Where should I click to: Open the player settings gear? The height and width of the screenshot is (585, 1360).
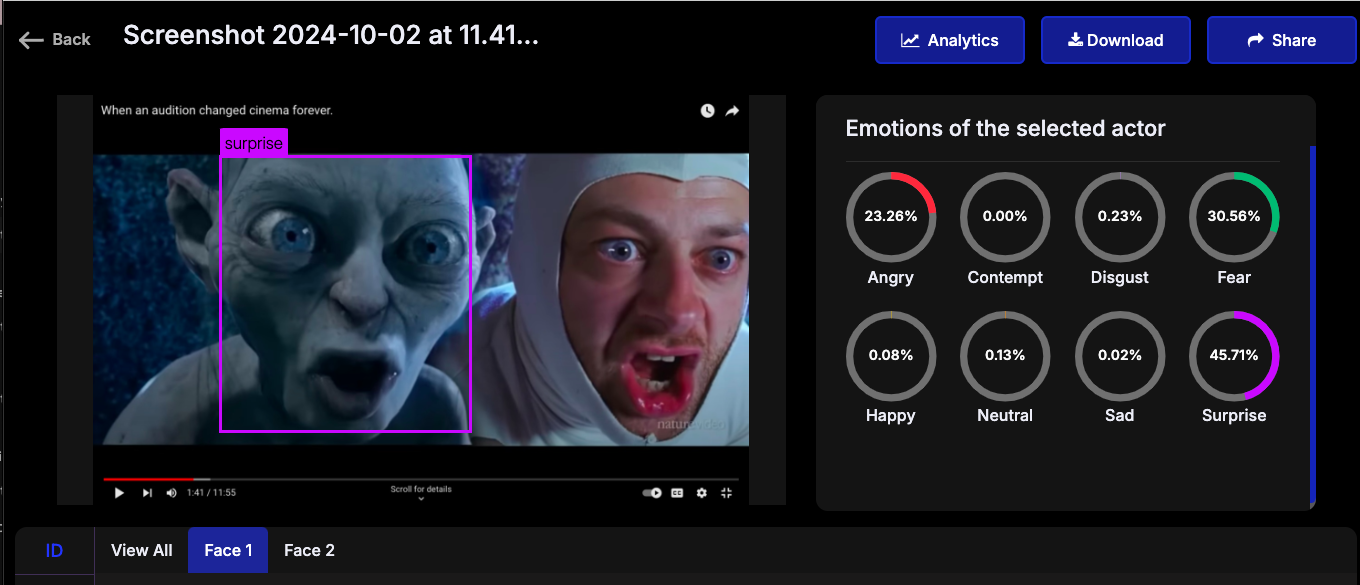pos(702,492)
